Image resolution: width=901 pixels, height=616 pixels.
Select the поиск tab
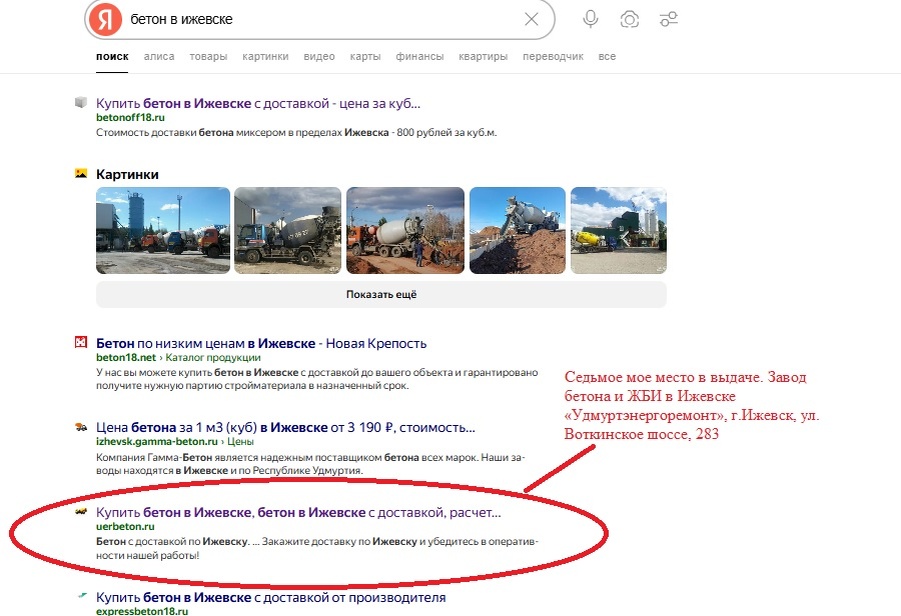pyautogui.click(x=112, y=56)
